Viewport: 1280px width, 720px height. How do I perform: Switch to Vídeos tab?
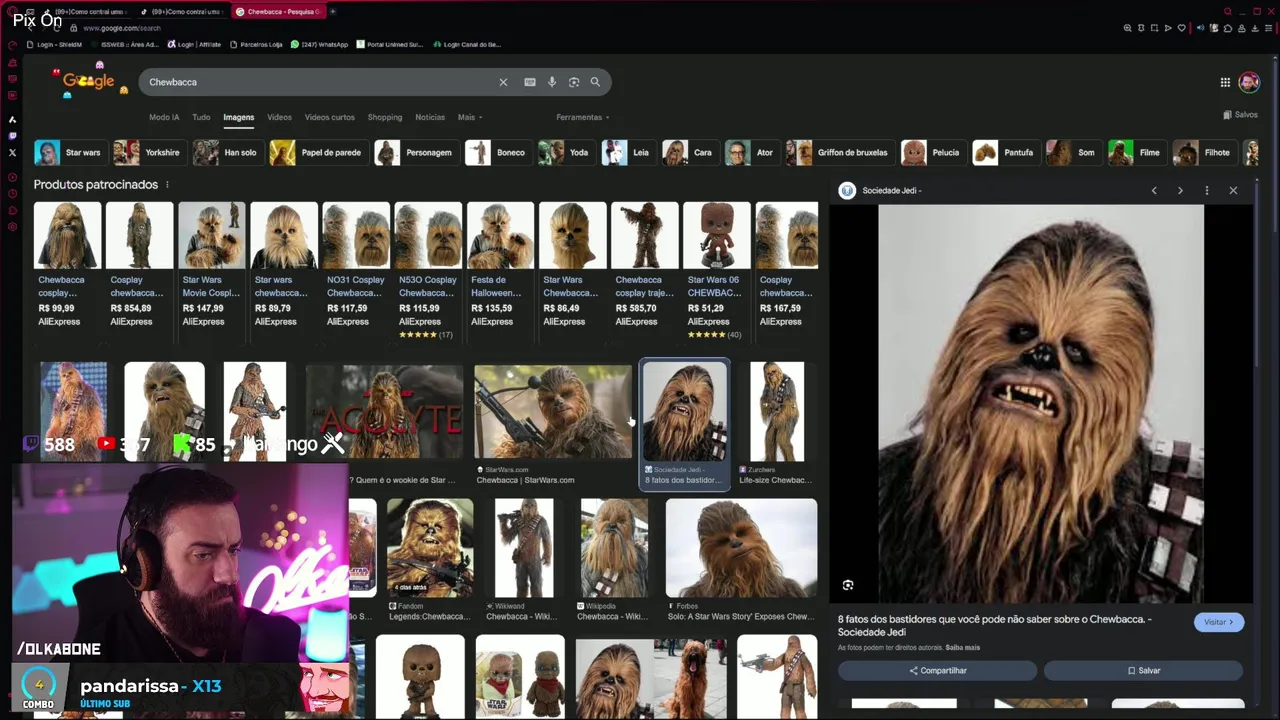click(279, 117)
